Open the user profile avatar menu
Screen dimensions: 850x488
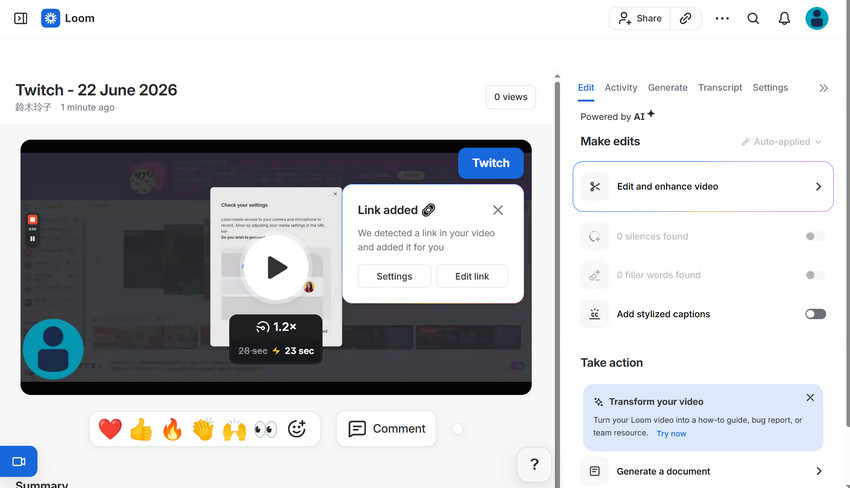tap(816, 18)
